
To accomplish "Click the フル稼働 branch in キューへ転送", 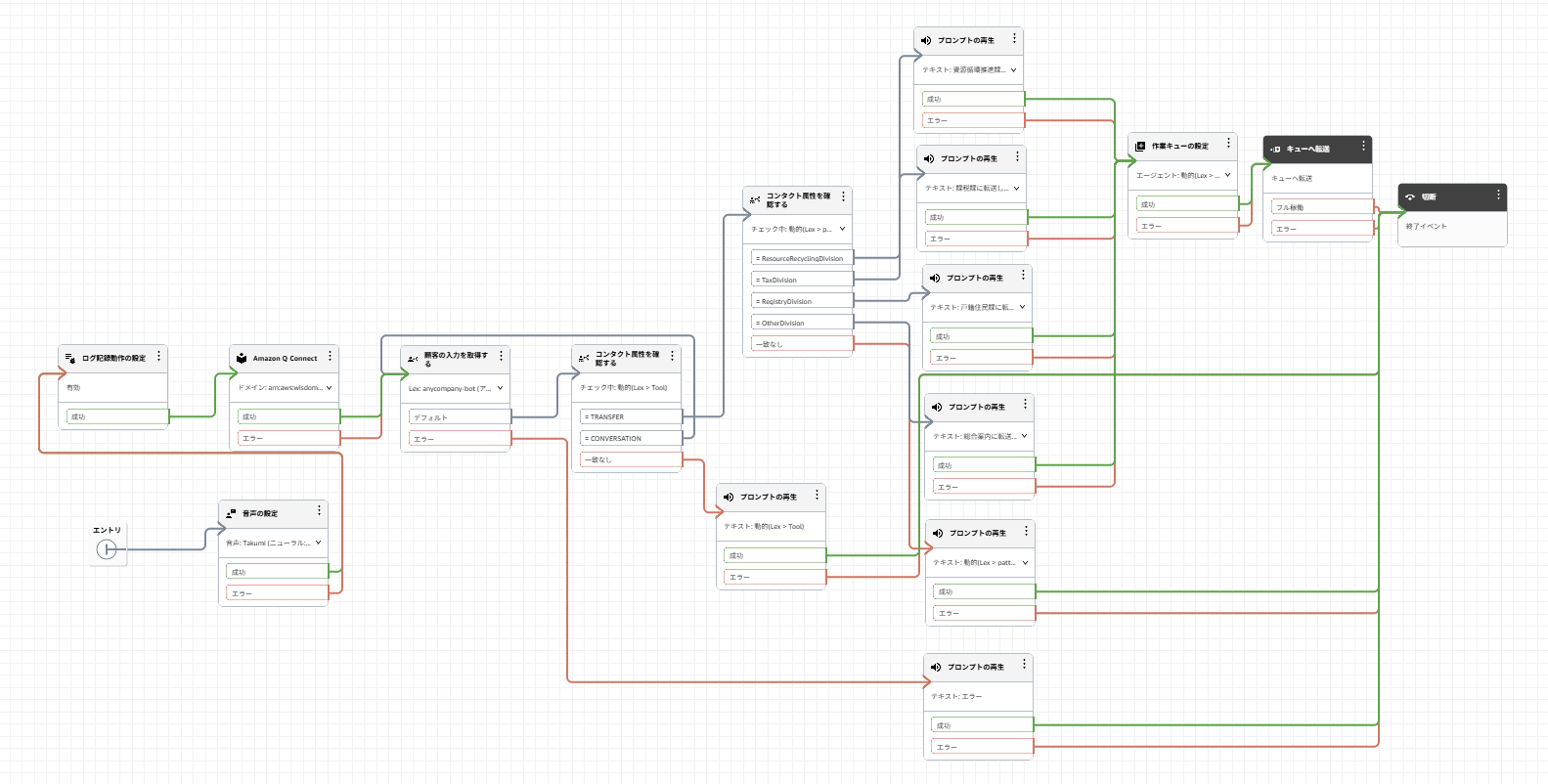I will click(x=1322, y=208).
